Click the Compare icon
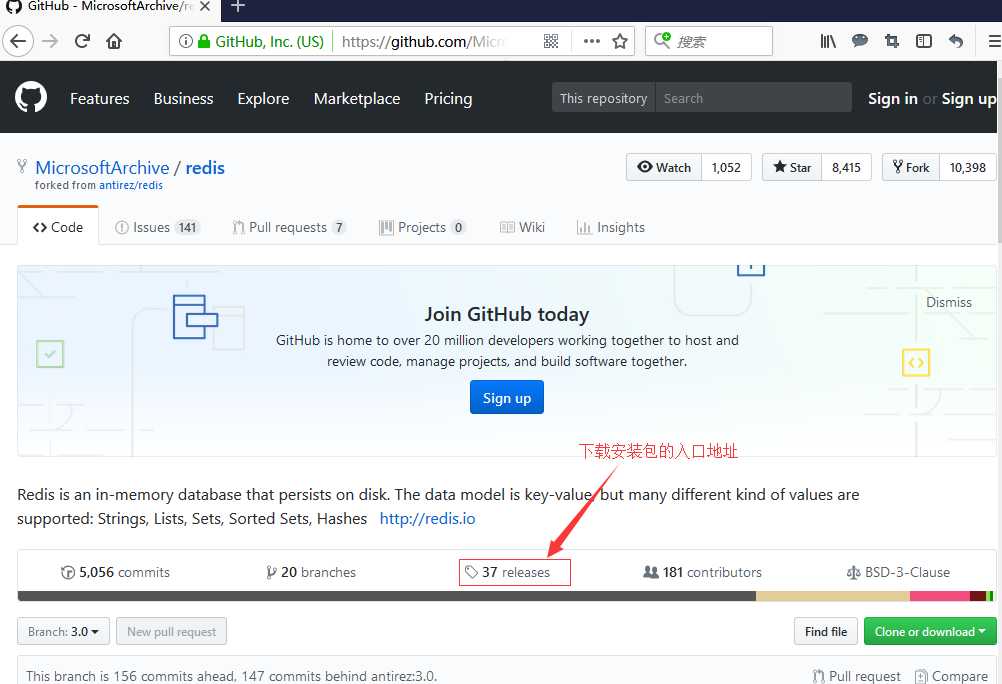This screenshot has height=684, width=1002. tap(921, 676)
